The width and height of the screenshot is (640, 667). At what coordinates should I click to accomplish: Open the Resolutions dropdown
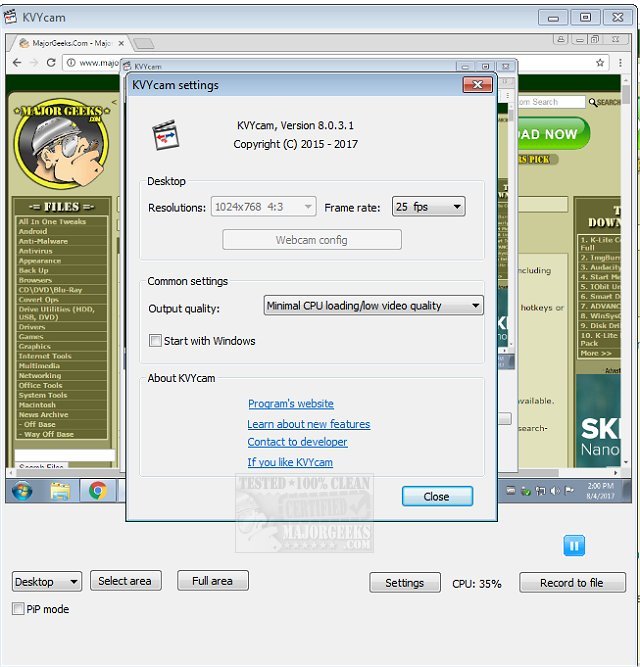(x=263, y=207)
